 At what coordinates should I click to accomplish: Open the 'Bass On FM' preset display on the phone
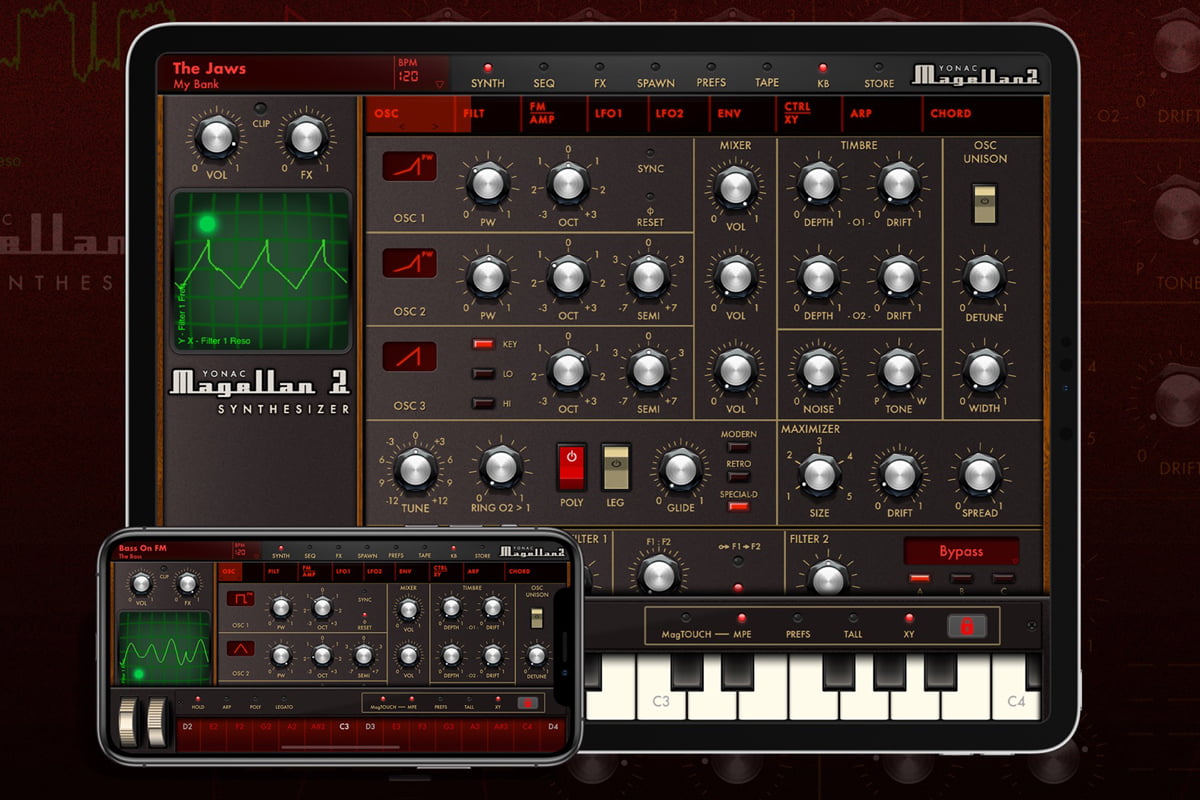click(174, 550)
